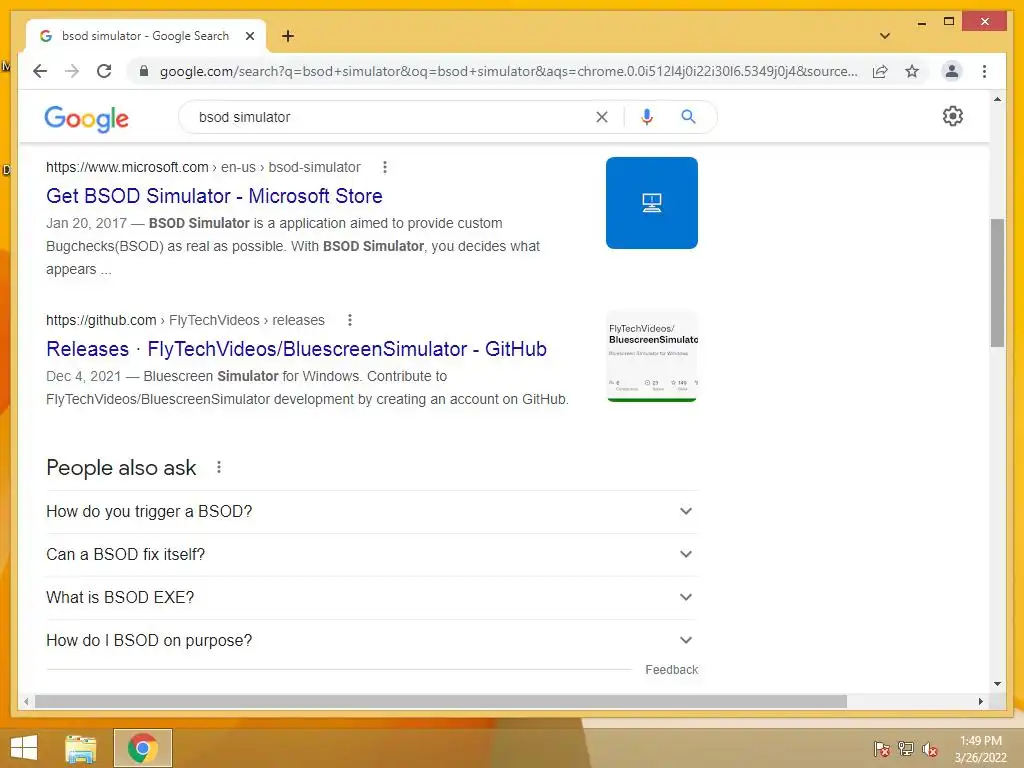This screenshot has width=1024, height=768.
Task: Open Get BSOD Simulator - Microsoft Store
Action: point(214,196)
